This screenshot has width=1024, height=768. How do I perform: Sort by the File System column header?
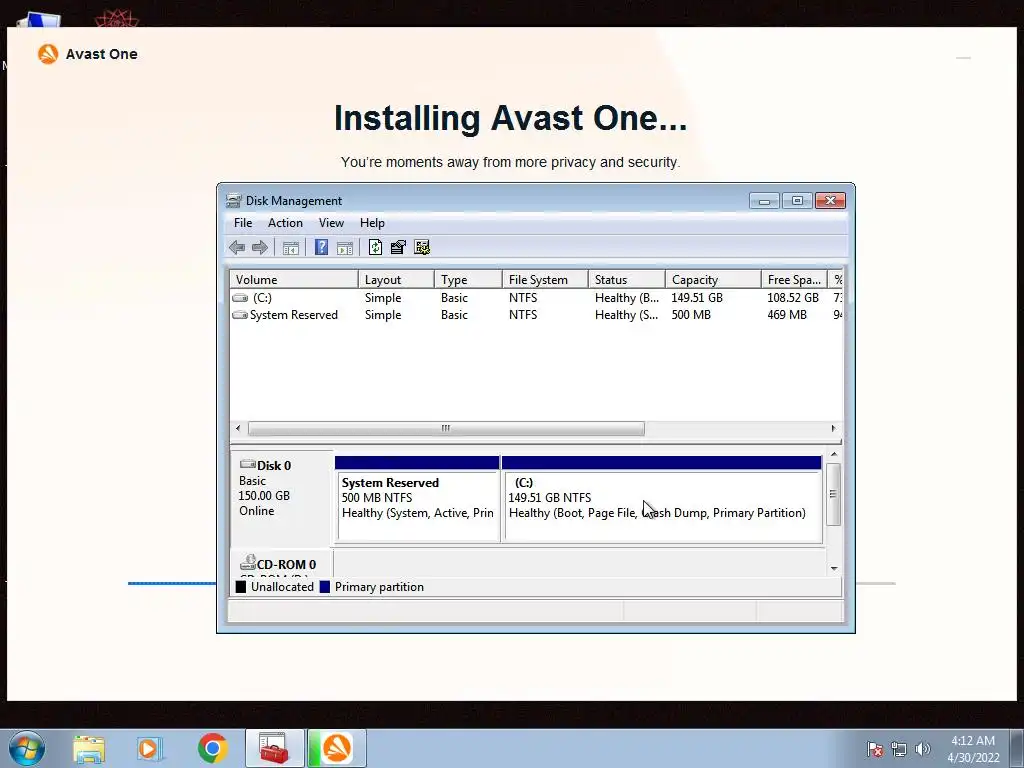(x=545, y=280)
